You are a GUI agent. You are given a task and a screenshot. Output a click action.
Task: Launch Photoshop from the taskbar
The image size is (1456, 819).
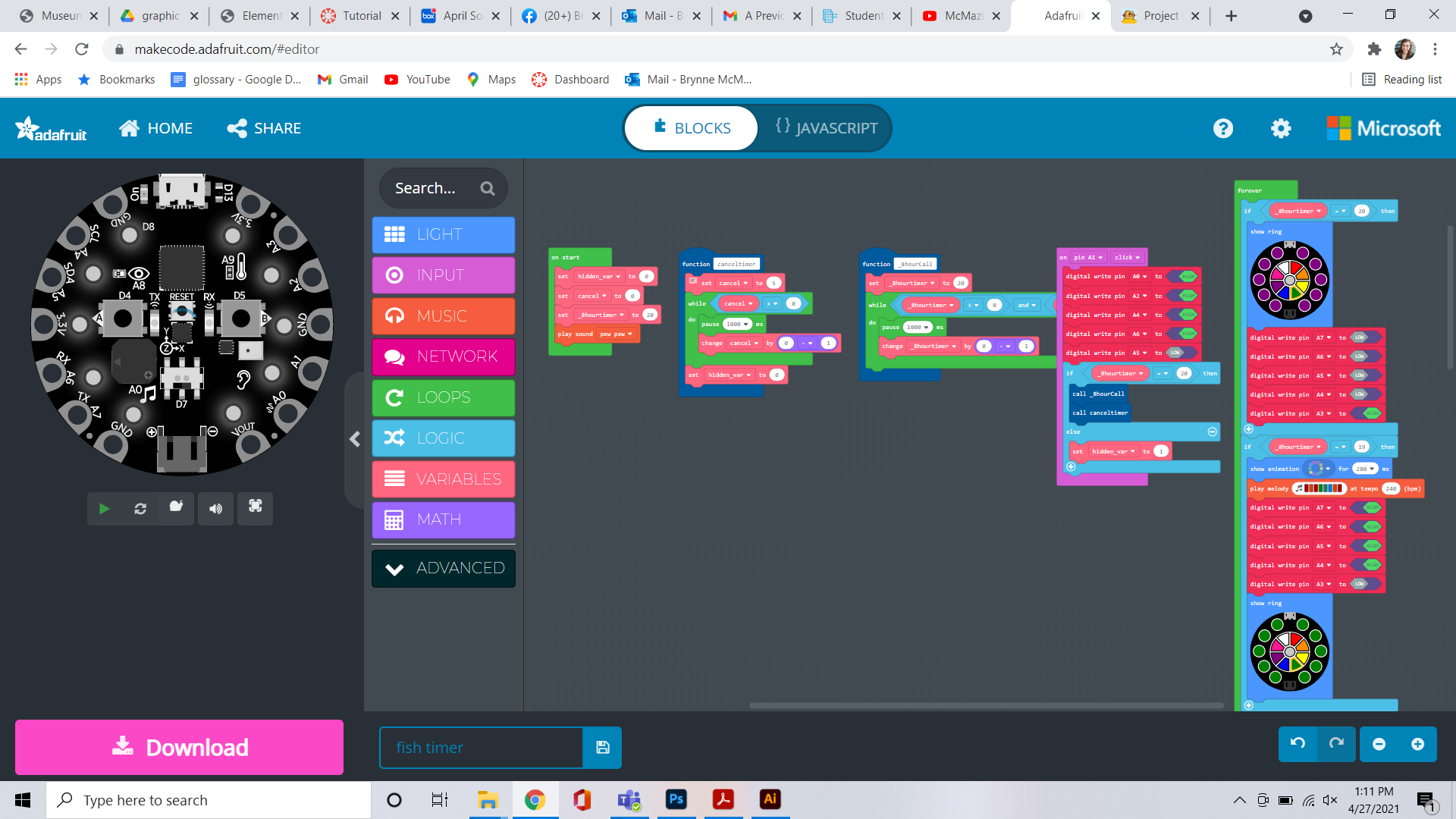coord(676,799)
